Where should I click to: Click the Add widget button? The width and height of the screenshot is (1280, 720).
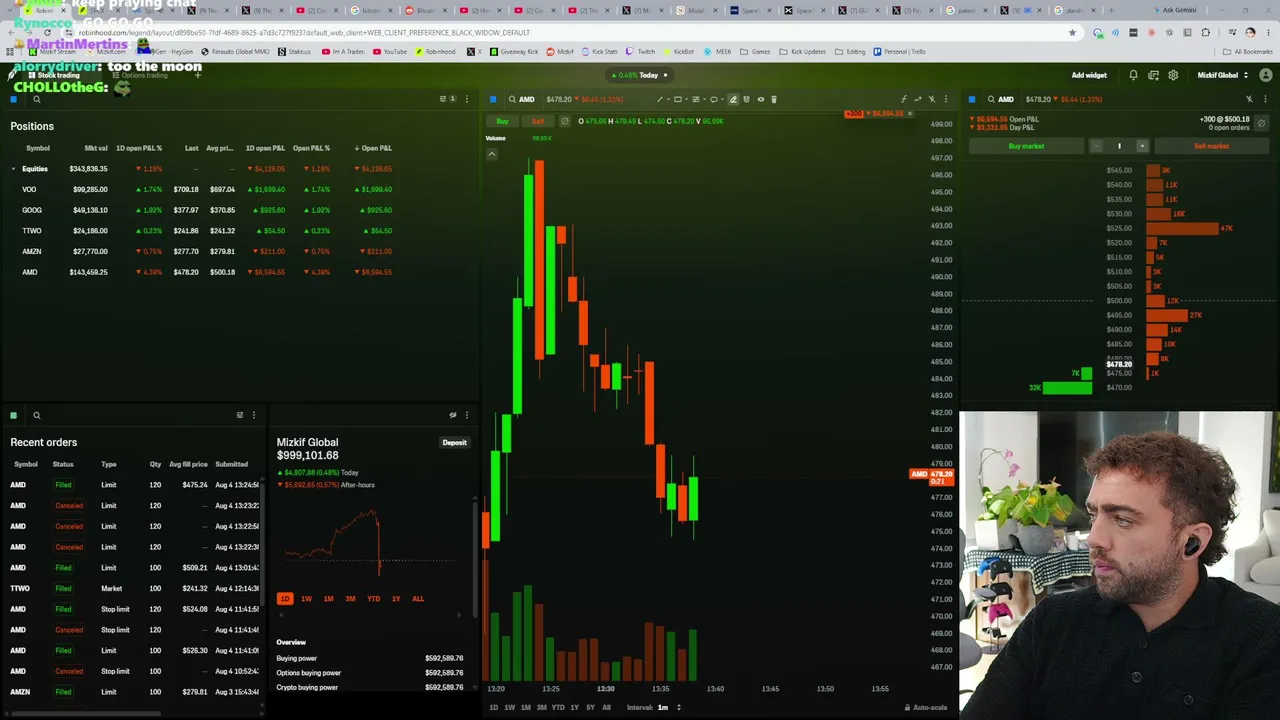pos(1089,75)
